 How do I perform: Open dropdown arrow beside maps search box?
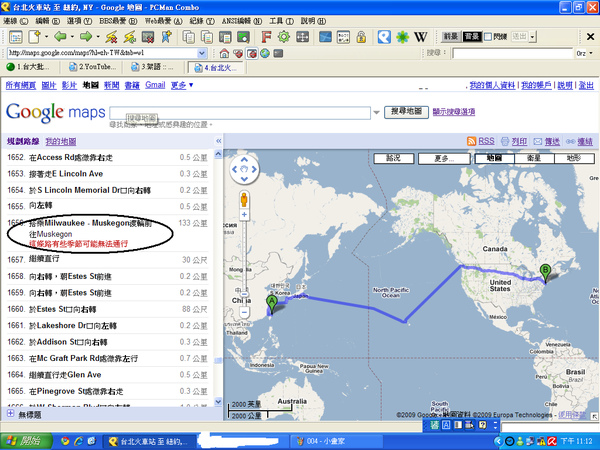click(x=376, y=112)
